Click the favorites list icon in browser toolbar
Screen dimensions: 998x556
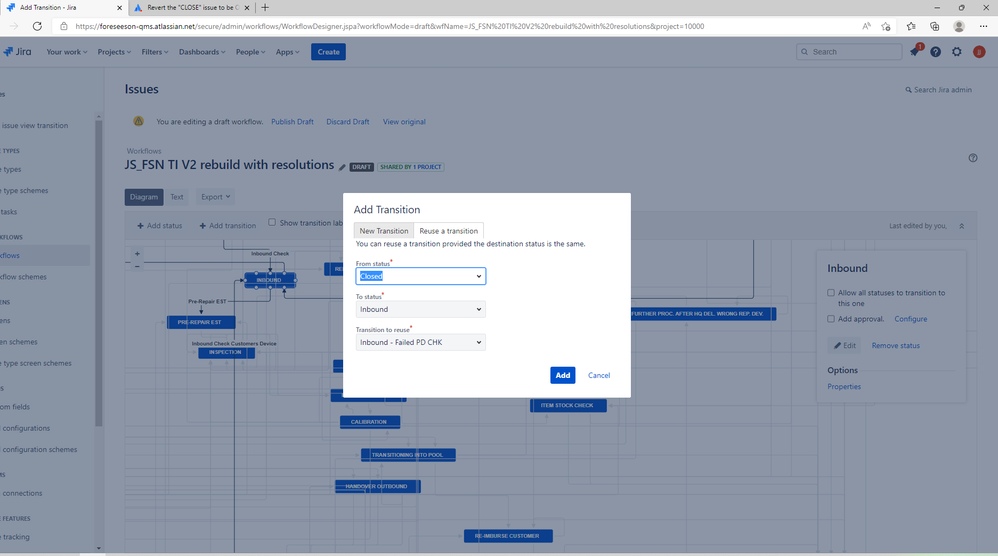(x=911, y=26)
